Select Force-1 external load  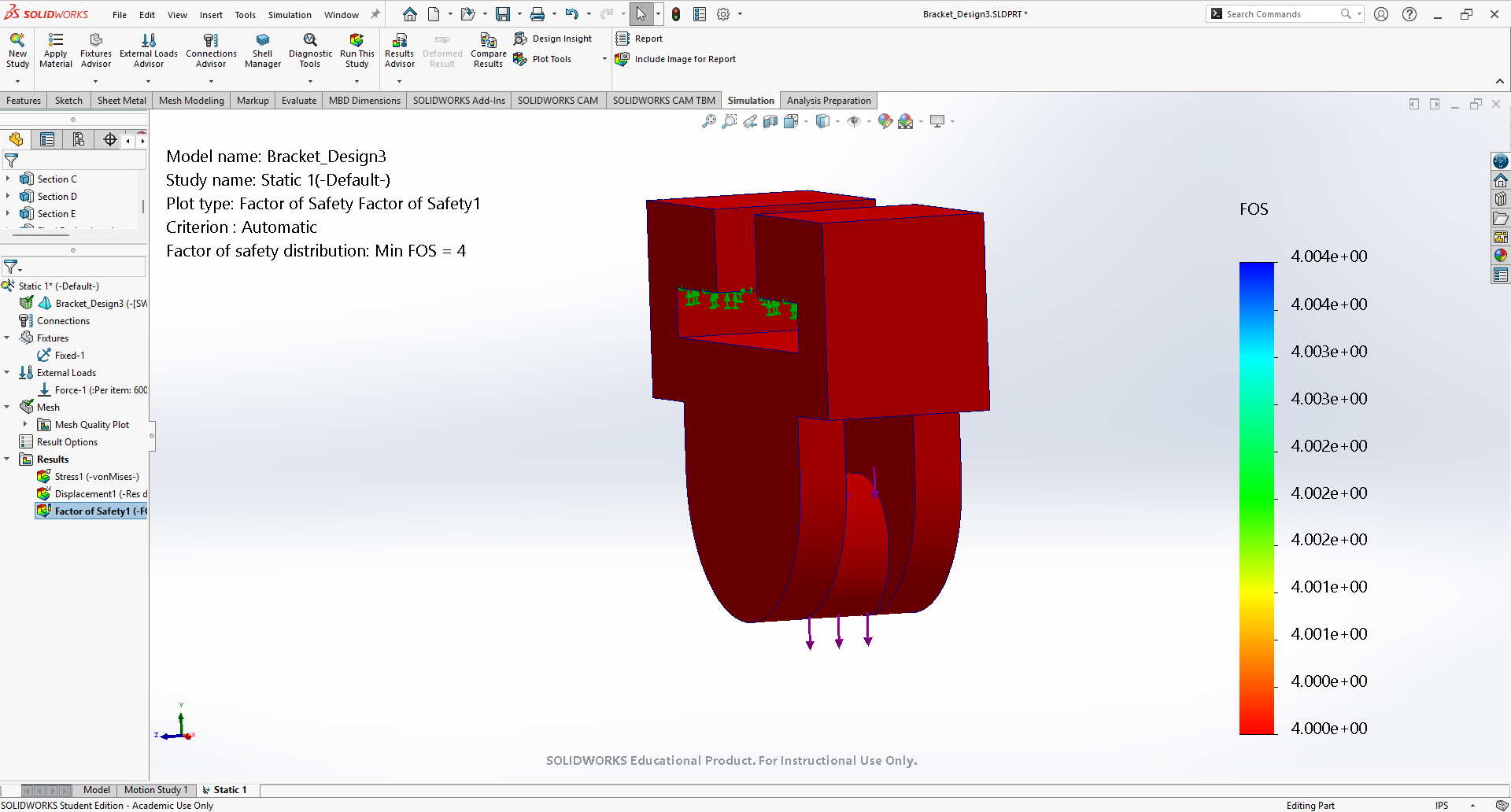point(92,389)
